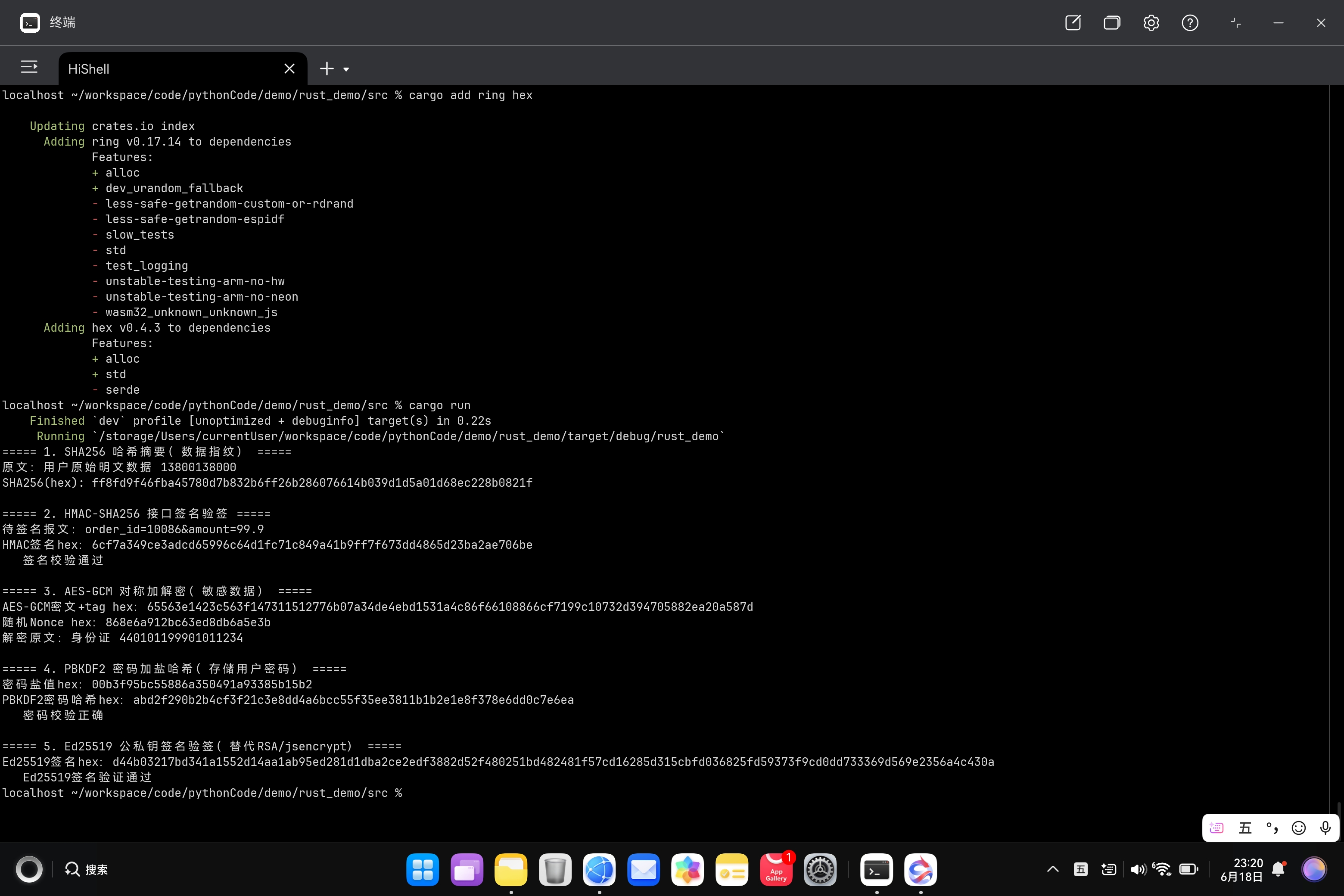Open volume control in tray

pos(1138,869)
